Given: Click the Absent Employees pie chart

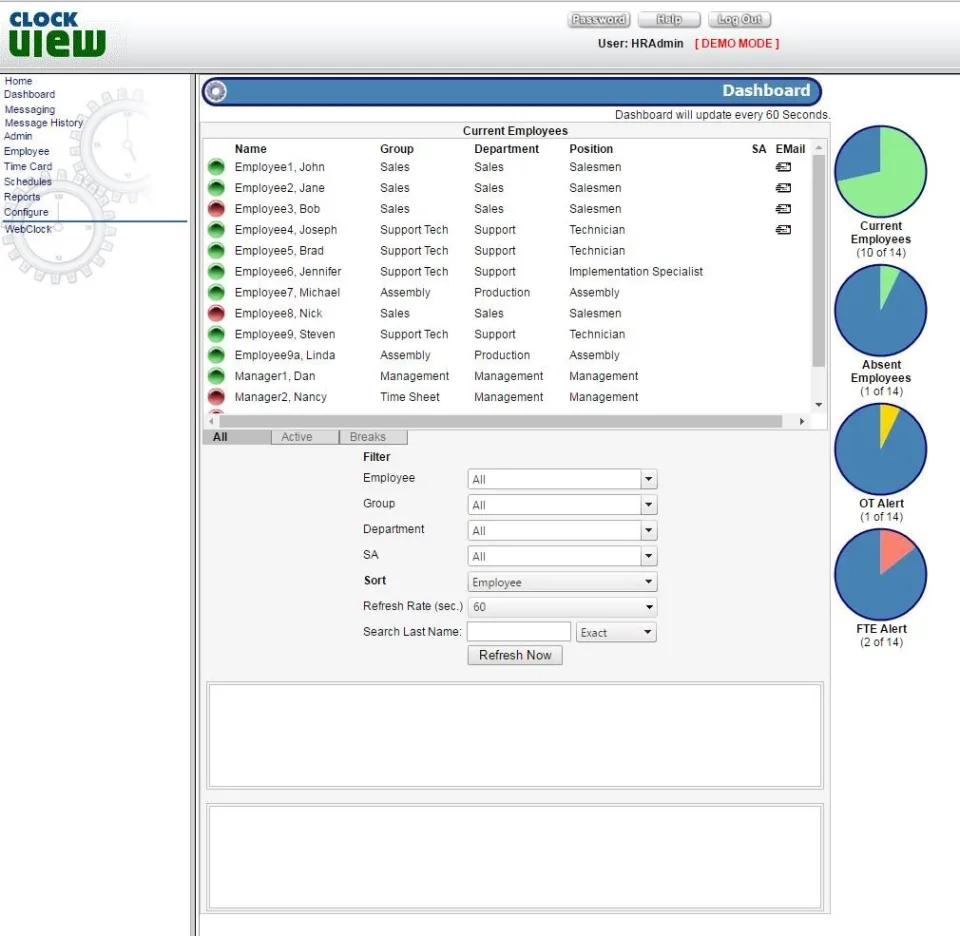Looking at the screenshot, I should coord(880,310).
